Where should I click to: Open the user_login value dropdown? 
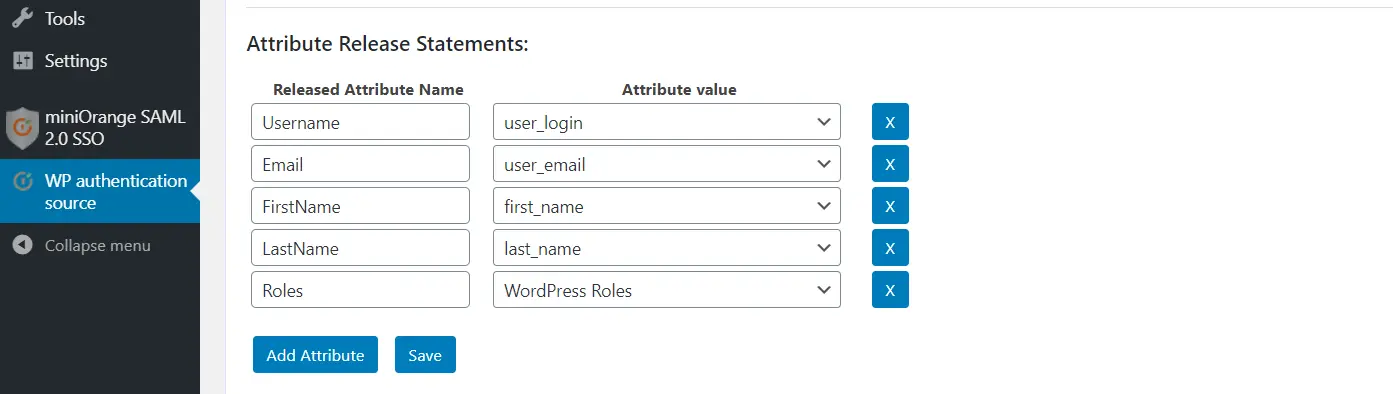point(667,122)
